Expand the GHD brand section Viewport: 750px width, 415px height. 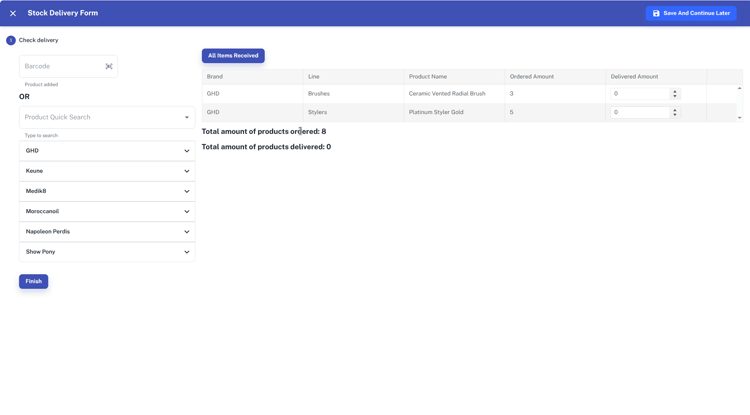point(107,151)
